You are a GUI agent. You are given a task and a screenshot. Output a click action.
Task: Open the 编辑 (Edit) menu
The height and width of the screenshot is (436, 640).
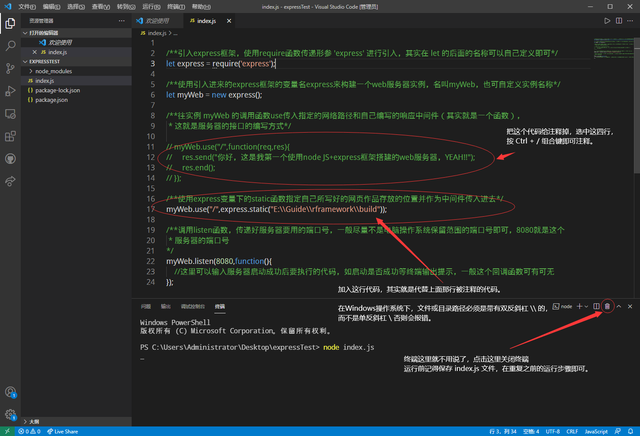click(x=51, y=7)
